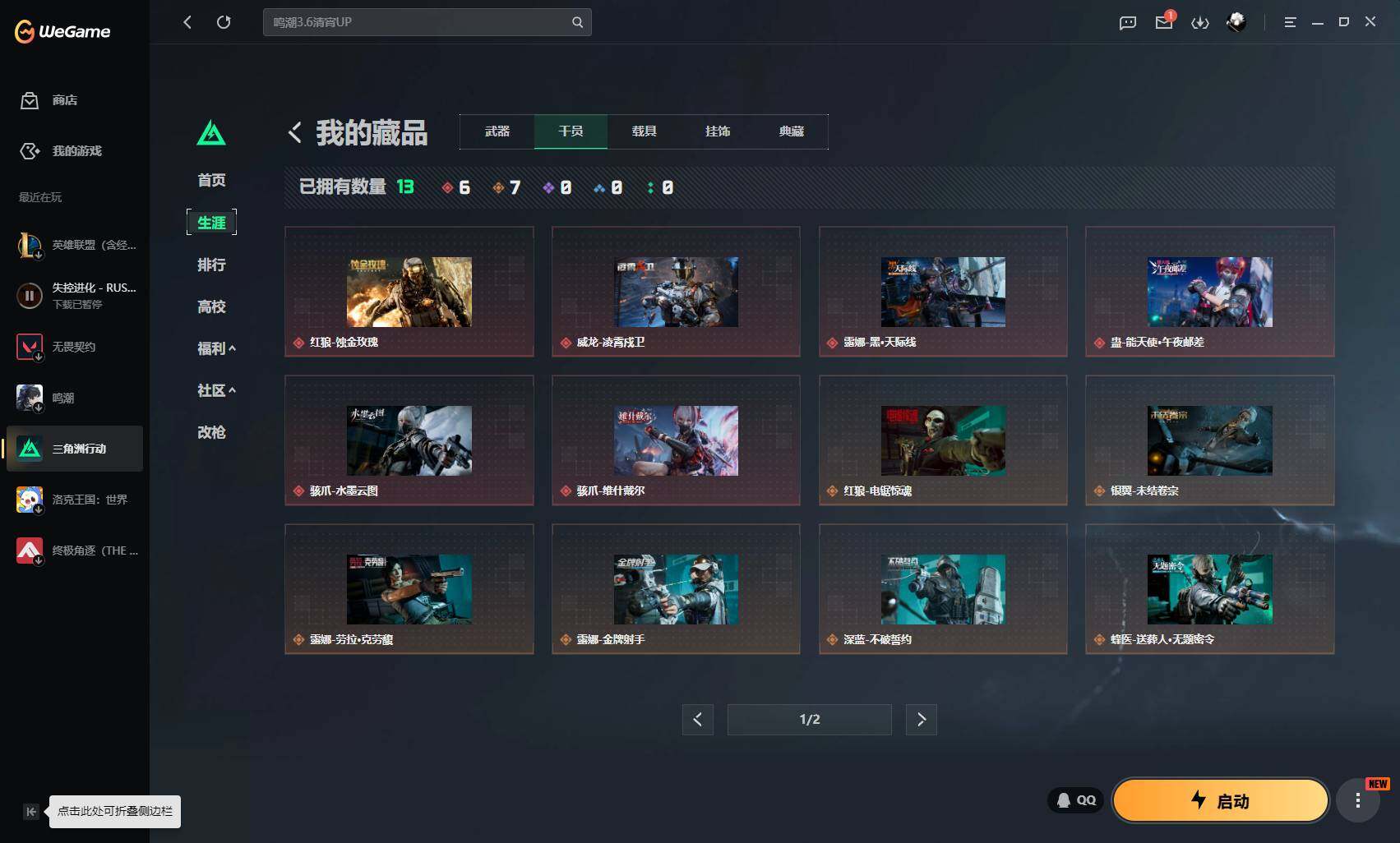Refresh the page with the reload icon
The height and width of the screenshot is (843, 1400).
pos(224,22)
